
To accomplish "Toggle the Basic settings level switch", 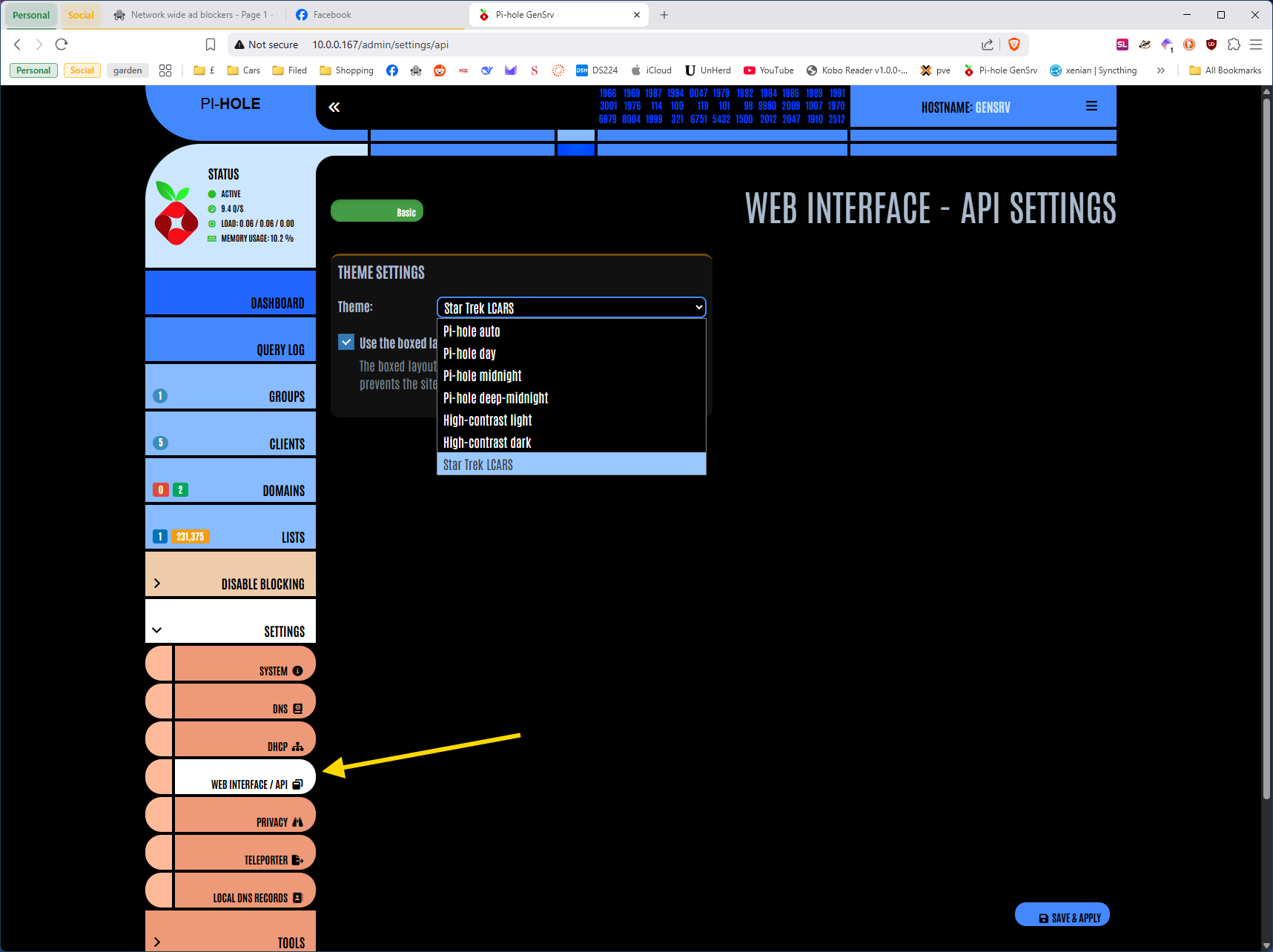I will [377, 211].
